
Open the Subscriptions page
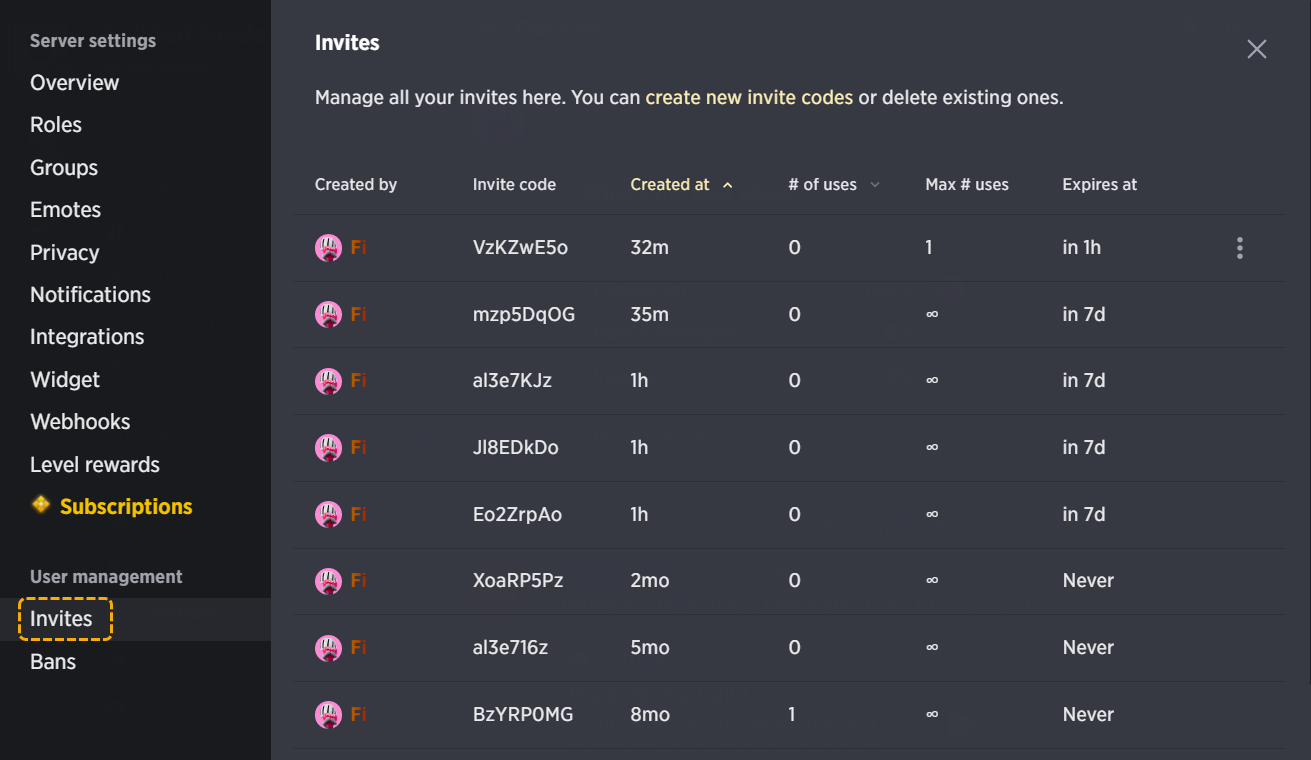[x=126, y=507]
